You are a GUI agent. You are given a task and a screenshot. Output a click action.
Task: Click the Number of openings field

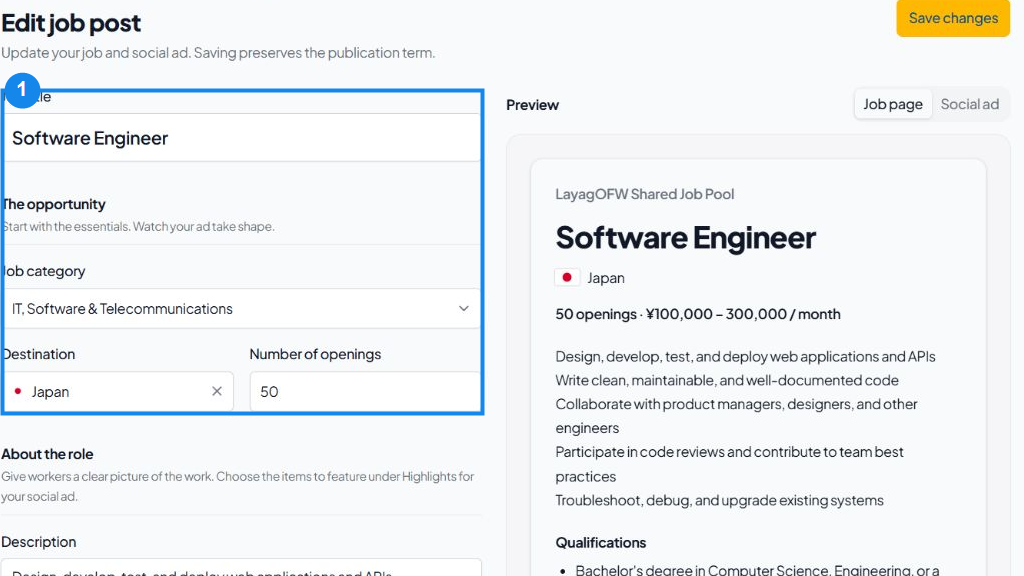tap(365, 391)
